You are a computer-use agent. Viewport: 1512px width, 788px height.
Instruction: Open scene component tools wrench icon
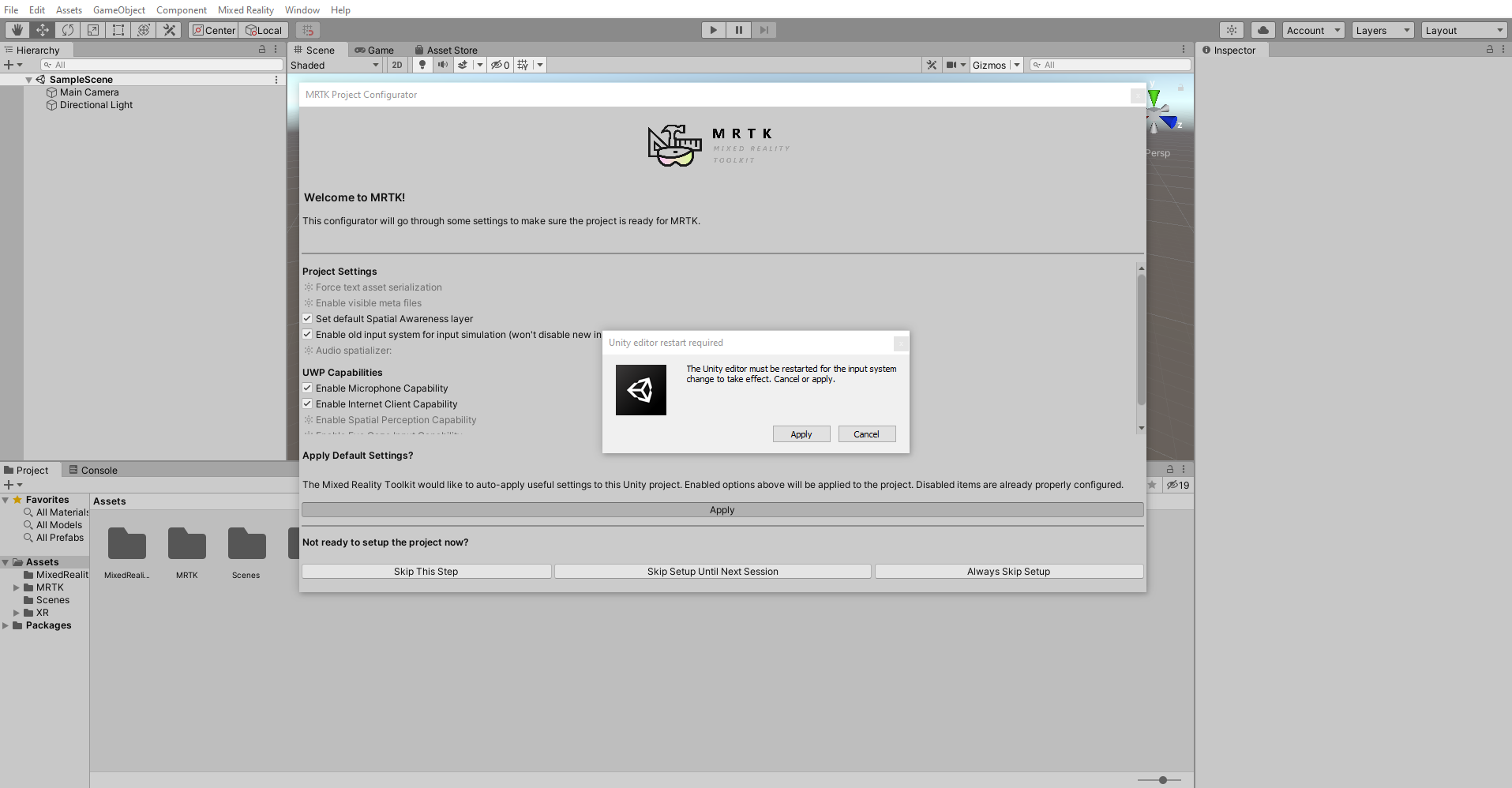click(932, 65)
